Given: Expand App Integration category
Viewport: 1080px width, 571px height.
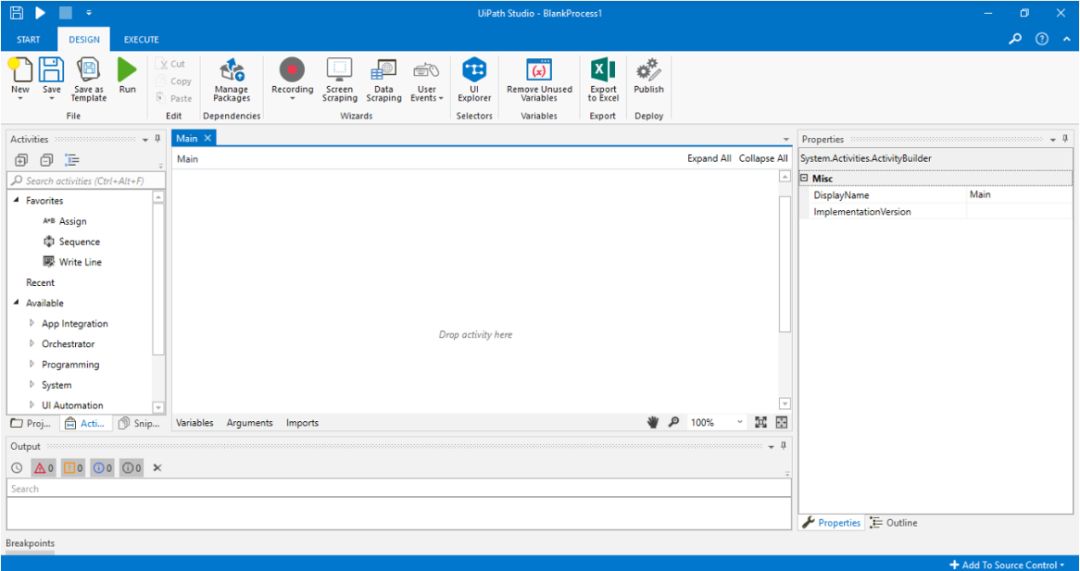Looking at the screenshot, I should [32, 323].
